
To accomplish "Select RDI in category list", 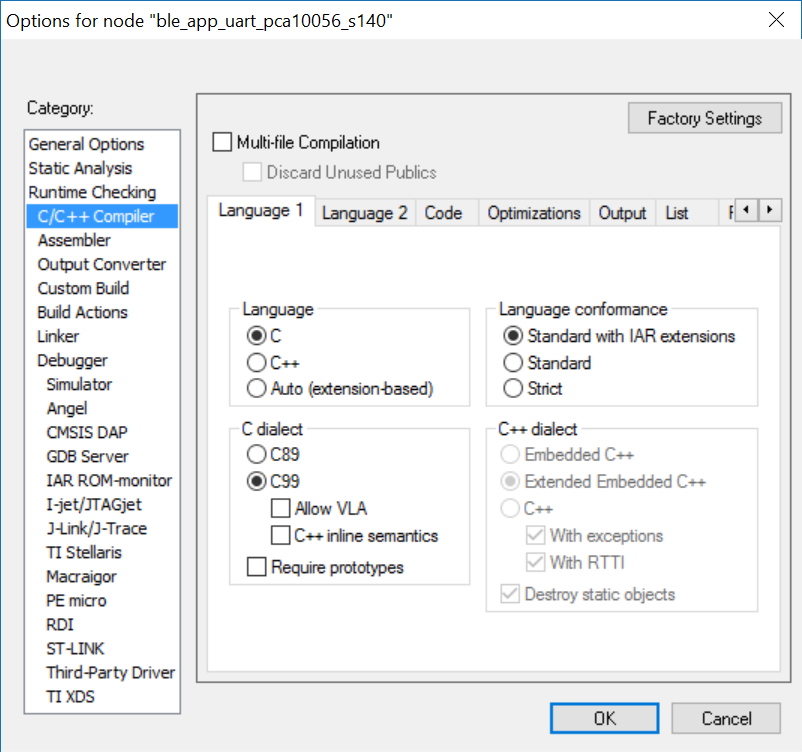I will pyautogui.click(x=102, y=625).
